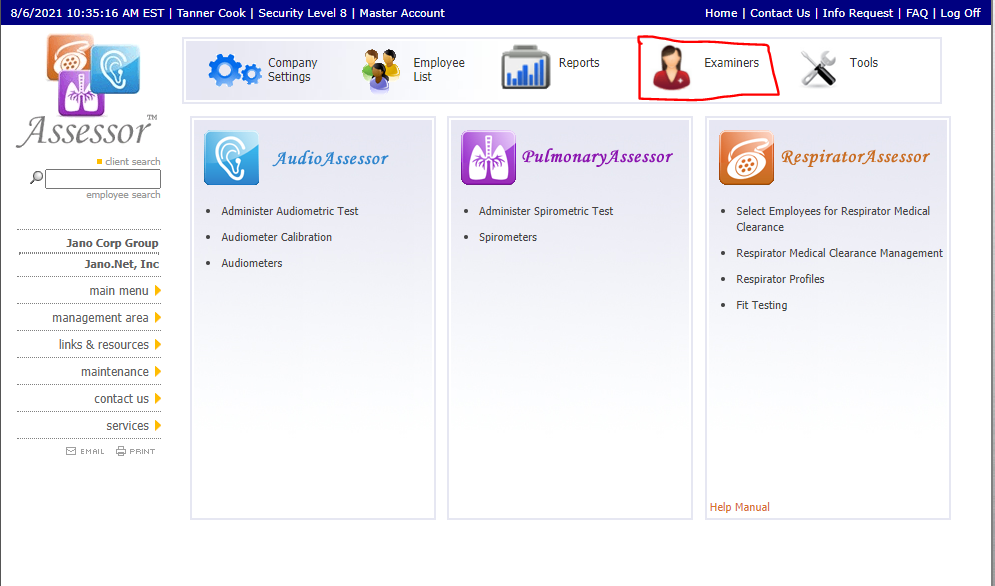
Task: Open Fit Testing link
Action: [x=761, y=305]
